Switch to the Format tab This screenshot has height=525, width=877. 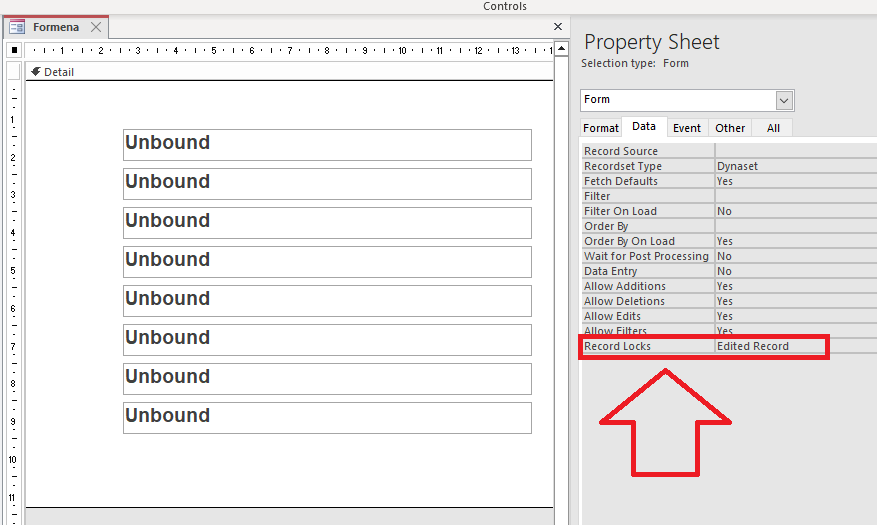(601, 128)
